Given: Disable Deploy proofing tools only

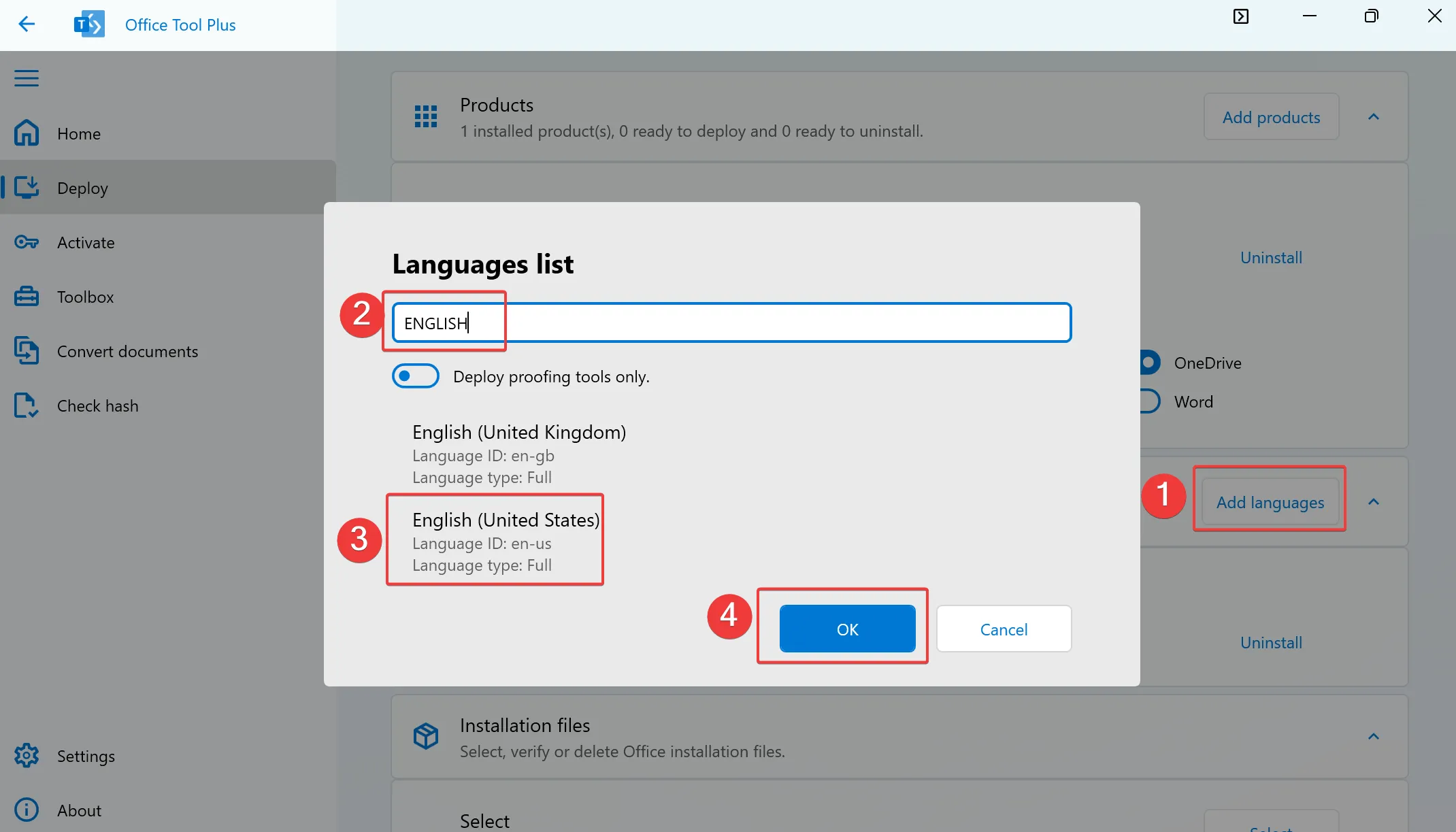Looking at the screenshot, I should pyautogui.click(x=415, y=376).
